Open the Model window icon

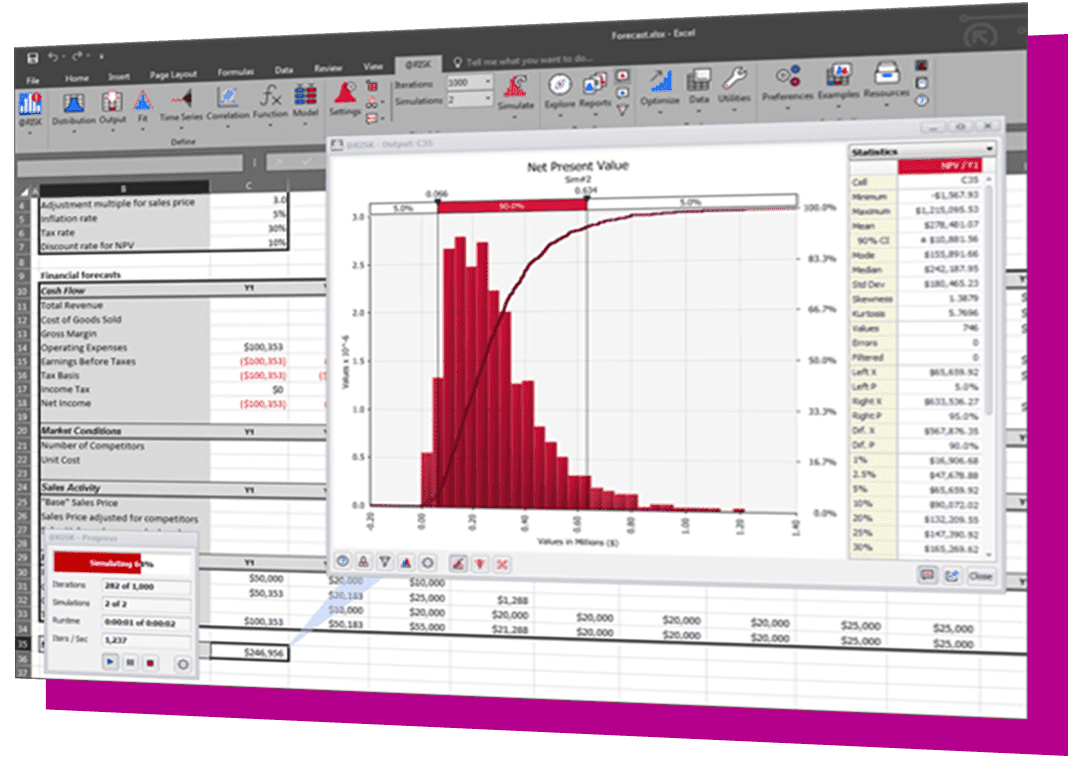click(305, 95)
